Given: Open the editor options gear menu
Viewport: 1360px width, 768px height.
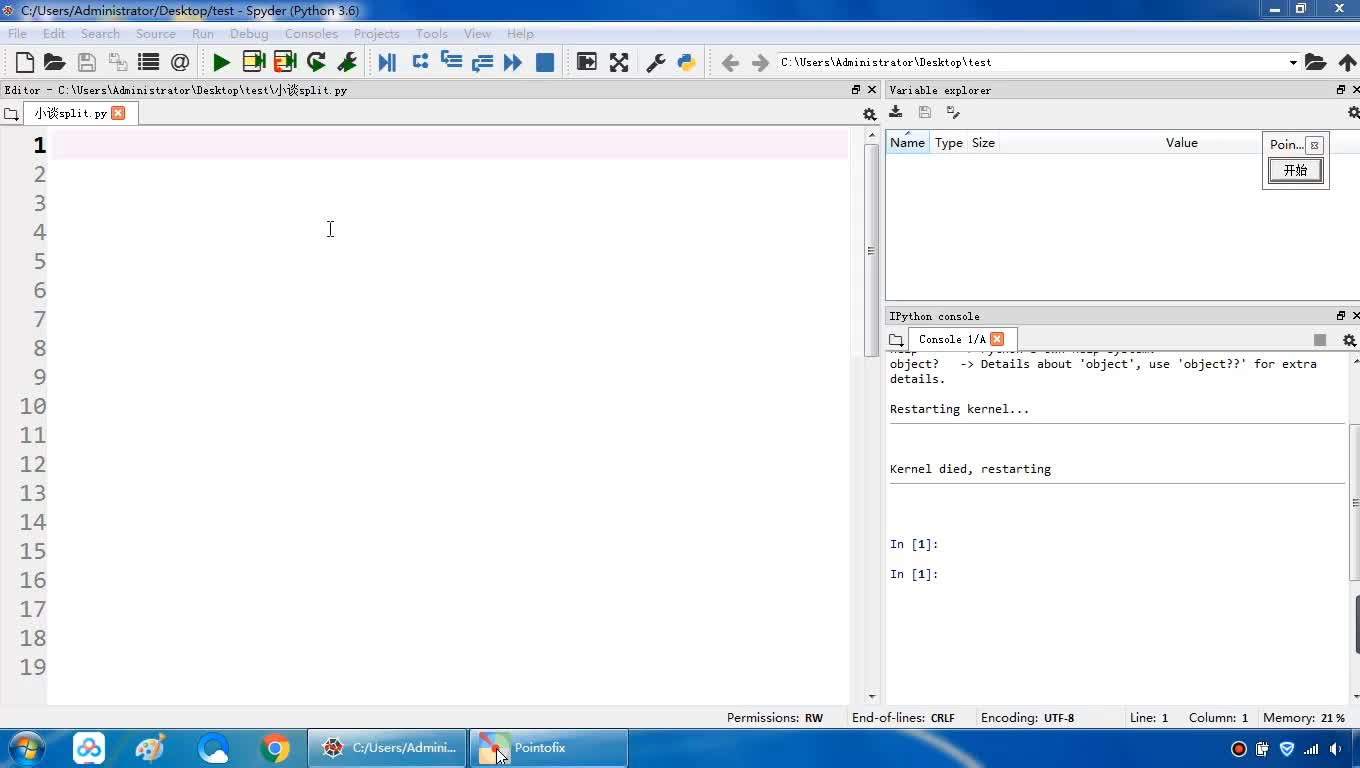Looking at the screenshot, I should (869, 114).
